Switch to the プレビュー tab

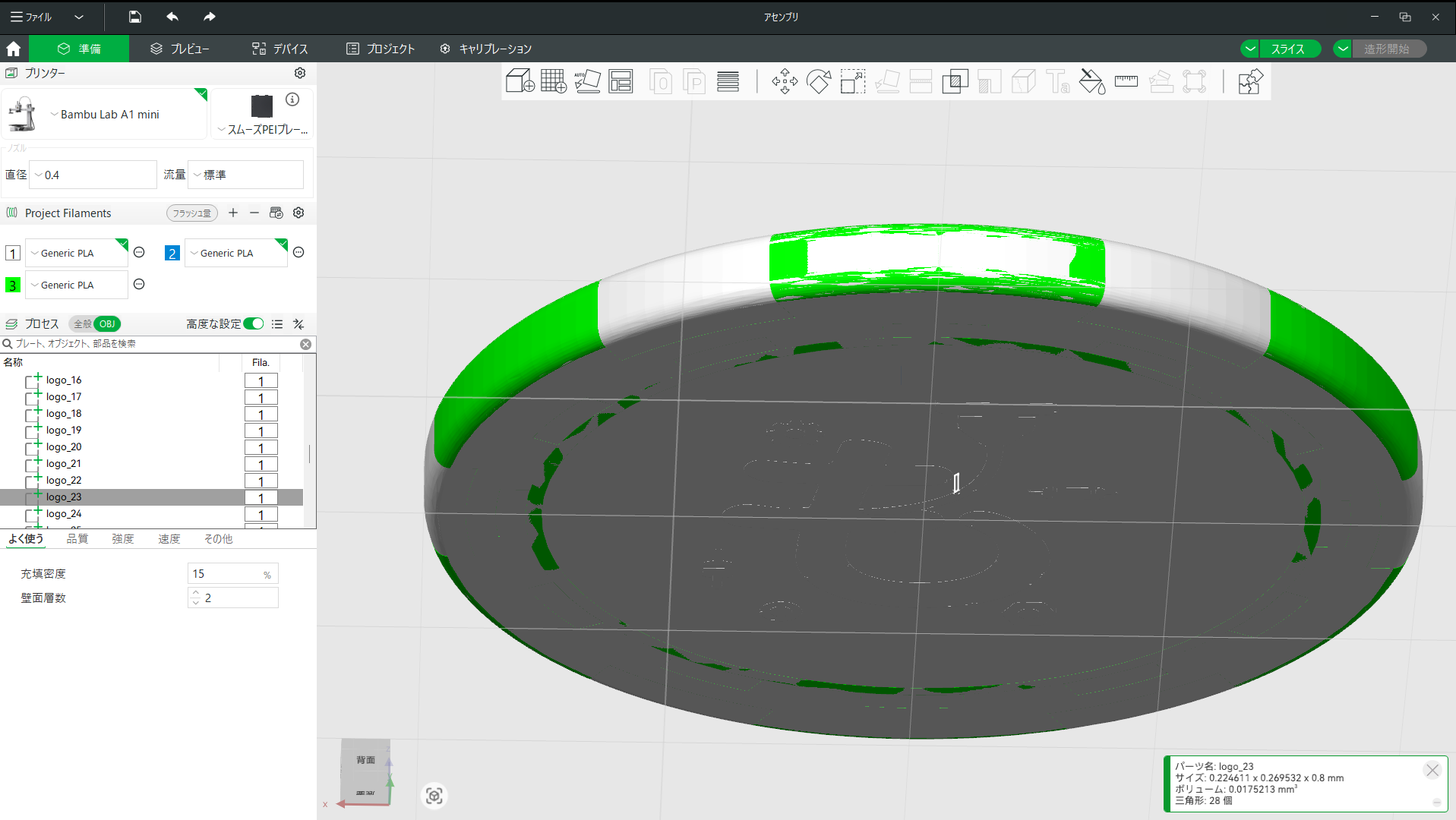coord(180,49)
